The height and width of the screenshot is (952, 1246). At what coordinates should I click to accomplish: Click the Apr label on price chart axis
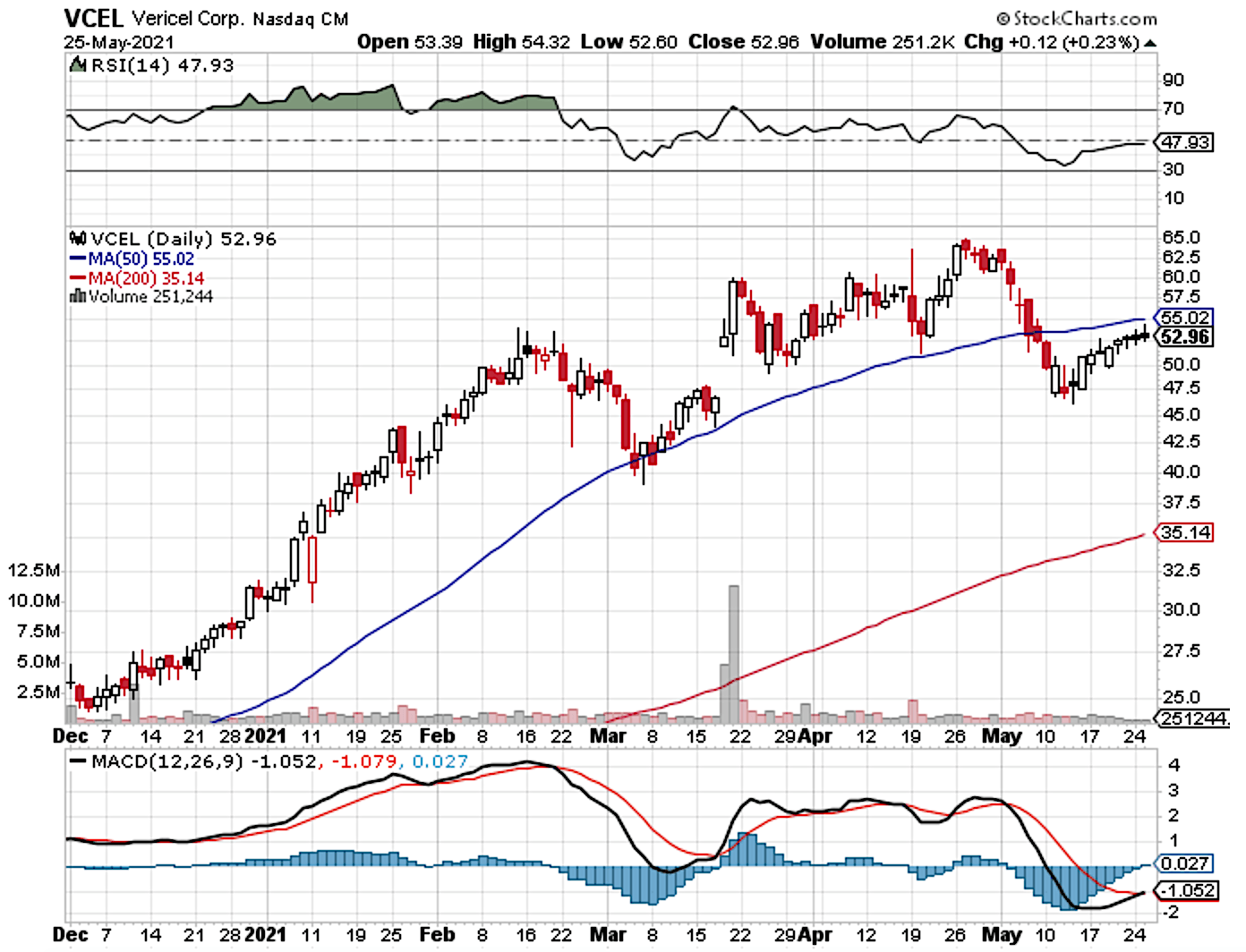(x=815, y=735)
